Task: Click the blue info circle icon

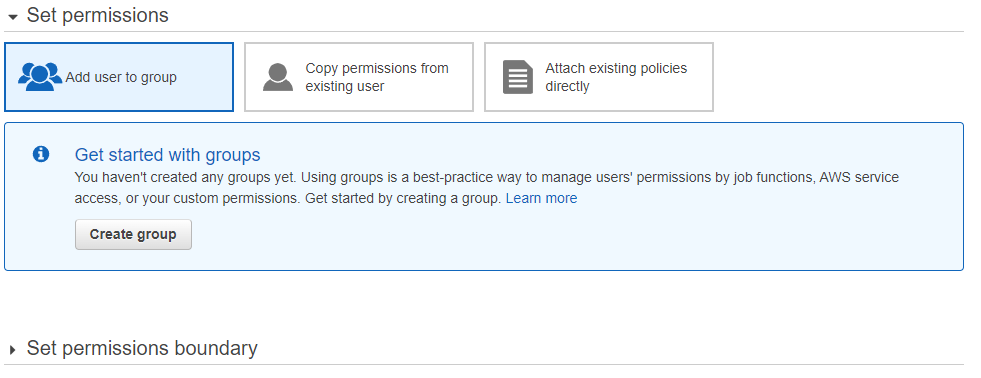Action: (x=41, y=154)
